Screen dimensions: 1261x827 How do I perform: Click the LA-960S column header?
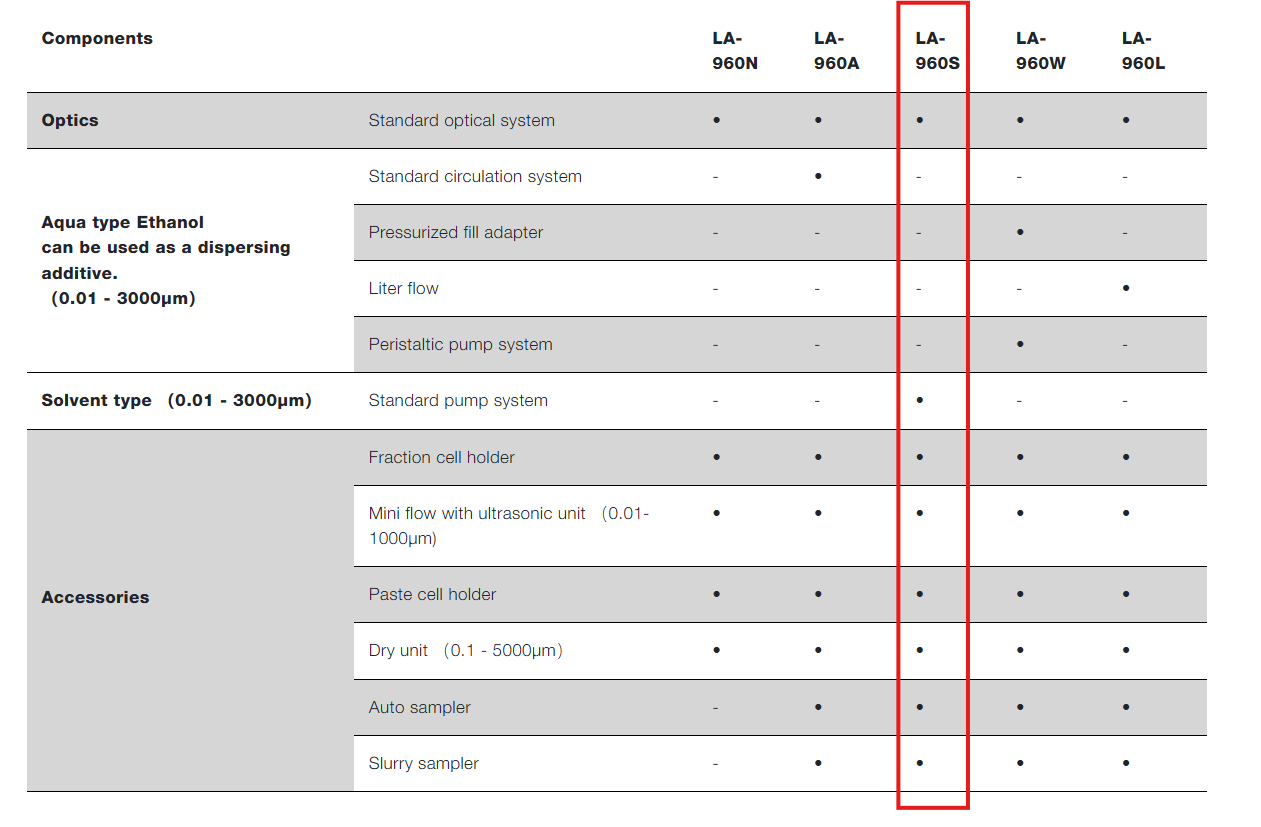(x=937, y=51)
